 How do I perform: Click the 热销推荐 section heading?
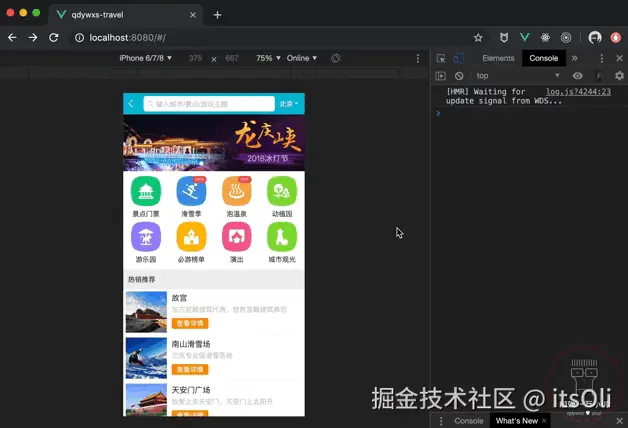point(141,279)
